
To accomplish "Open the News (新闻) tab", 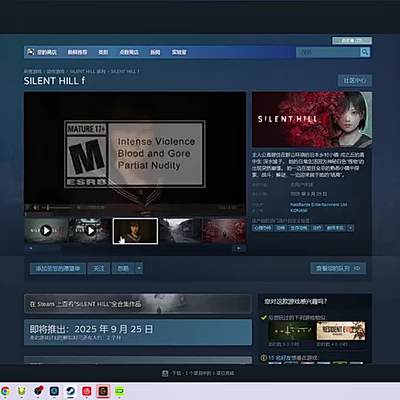I will click(x=155, y=52).
